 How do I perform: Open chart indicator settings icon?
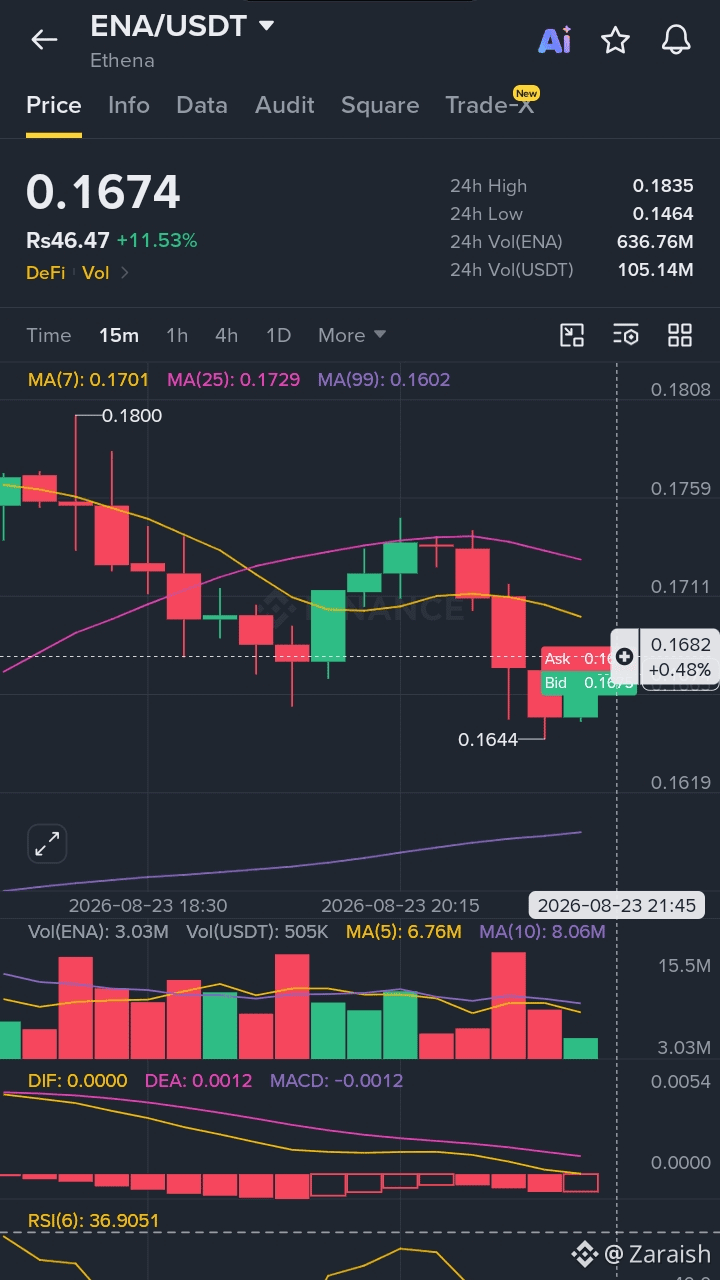tap(626, 335)
